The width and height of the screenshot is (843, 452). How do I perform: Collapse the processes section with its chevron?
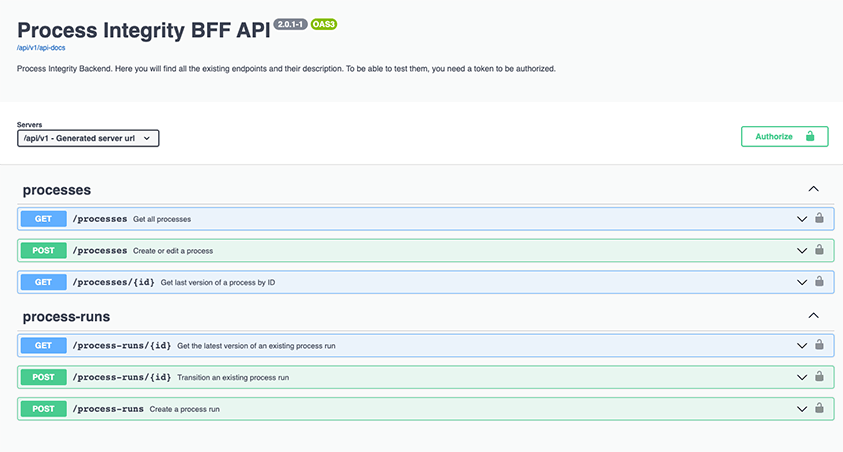tap(813, 189)
